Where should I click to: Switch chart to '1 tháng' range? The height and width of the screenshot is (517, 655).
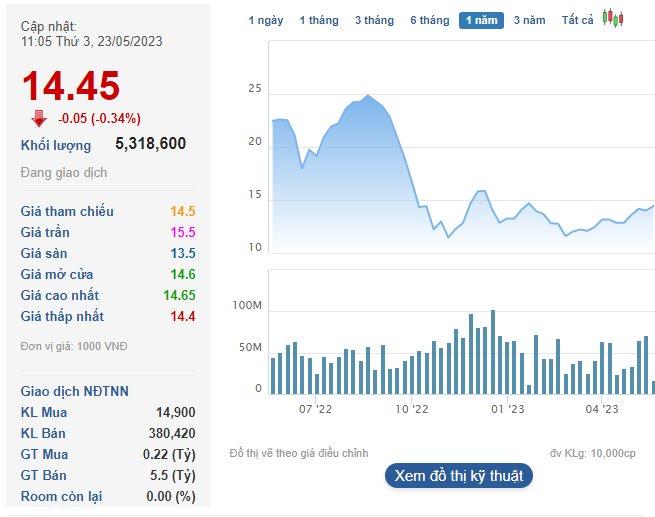coord(318,20)
